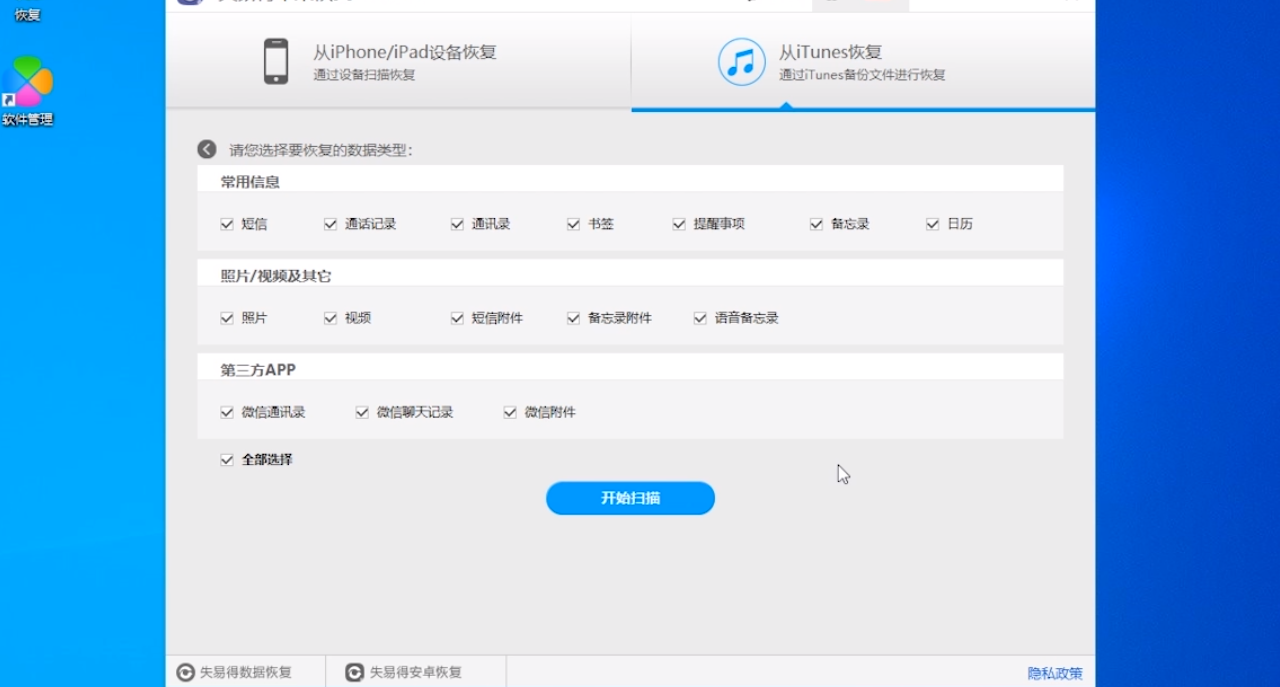Click the iPhone device icon
The image size is (1280, 687).
click(x=276, y=61)
